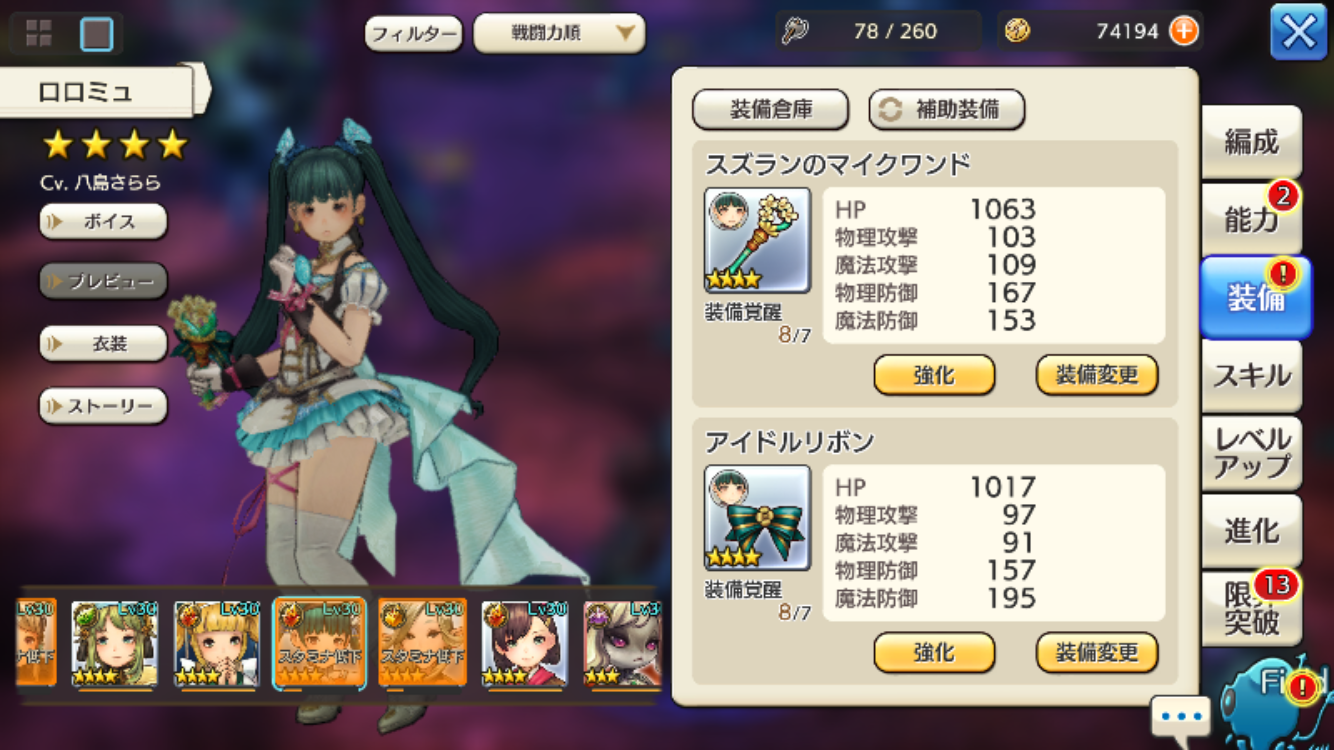Open the 編成 tab
This screenshot has width=1334, height=750.
1251,142
